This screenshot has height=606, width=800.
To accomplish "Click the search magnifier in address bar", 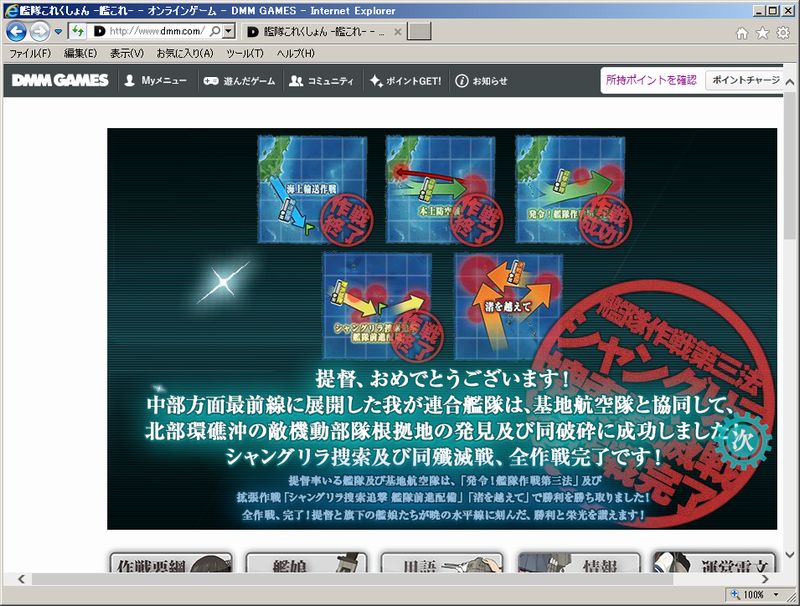I will 215,31.
